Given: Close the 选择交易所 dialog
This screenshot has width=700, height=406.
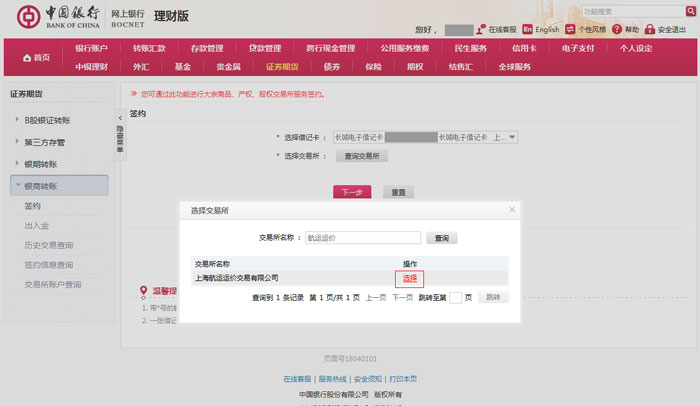Looking at the screenshot, I should tap(512, 210).
